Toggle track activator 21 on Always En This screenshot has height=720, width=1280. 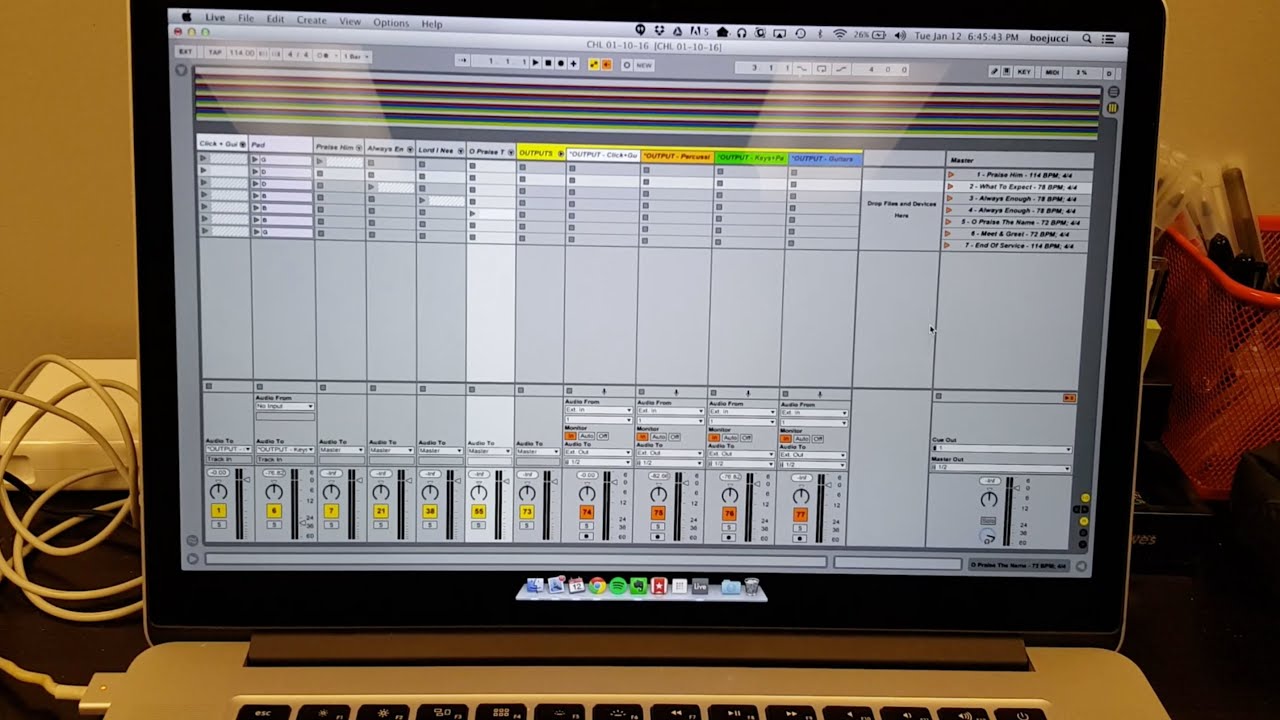click(380, 511)
